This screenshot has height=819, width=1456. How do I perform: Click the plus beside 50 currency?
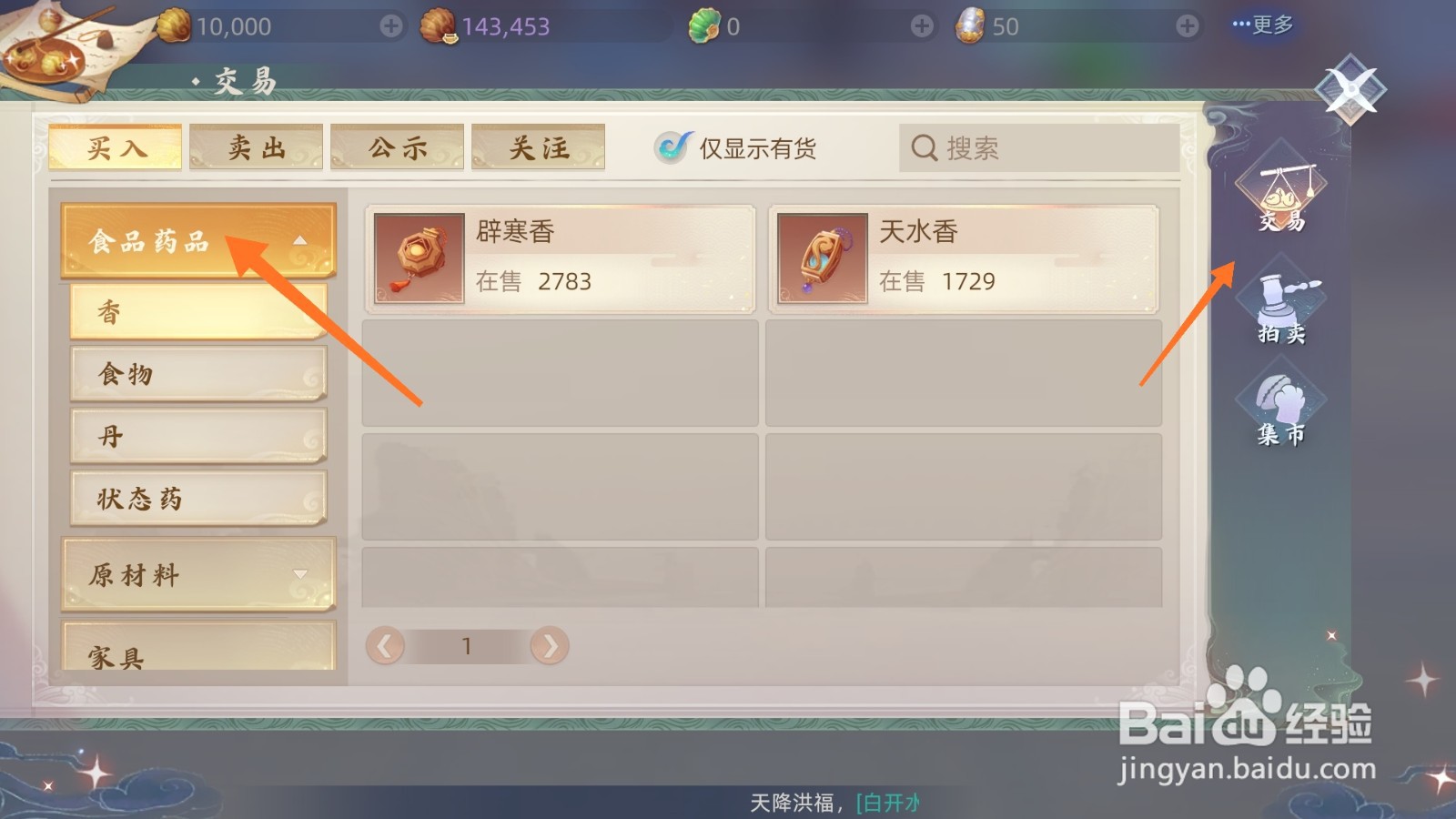pos(1187,26)
